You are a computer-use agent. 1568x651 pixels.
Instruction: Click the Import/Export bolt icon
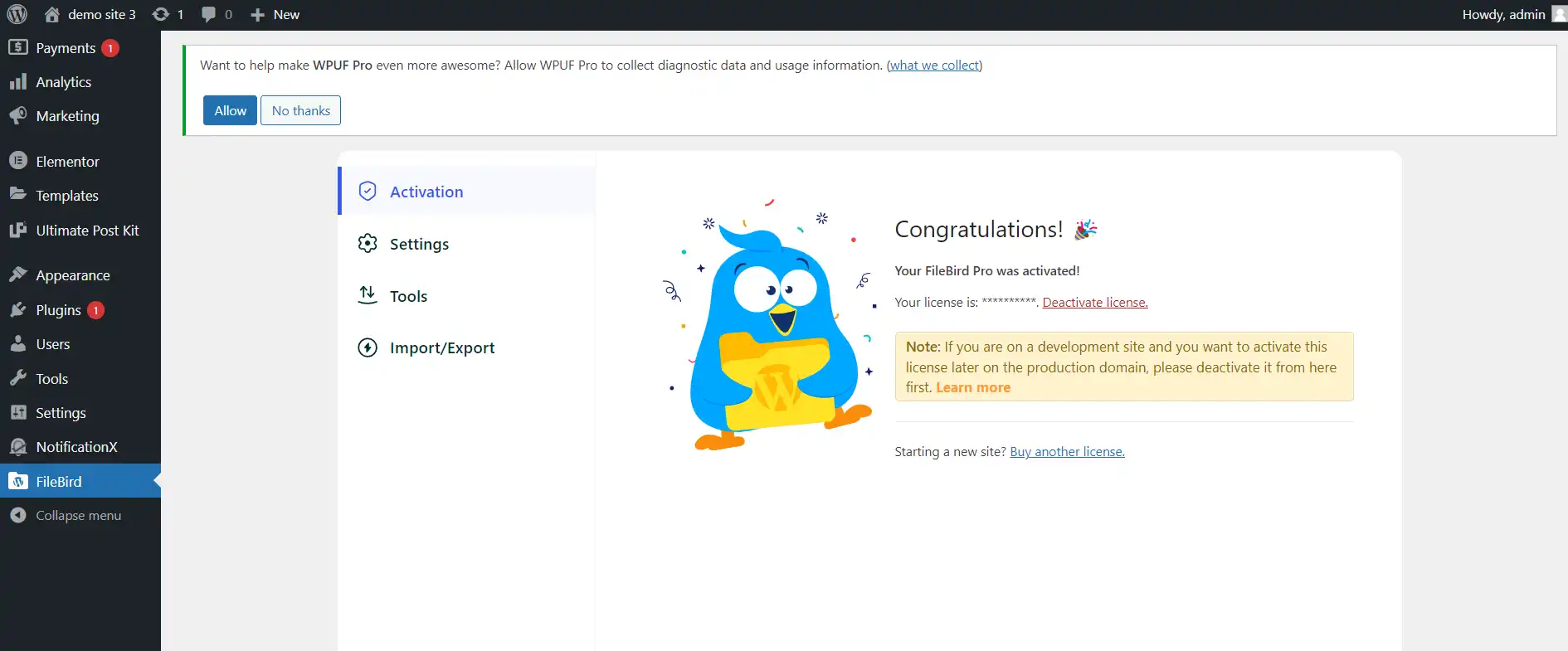click(x=368, y=347)
